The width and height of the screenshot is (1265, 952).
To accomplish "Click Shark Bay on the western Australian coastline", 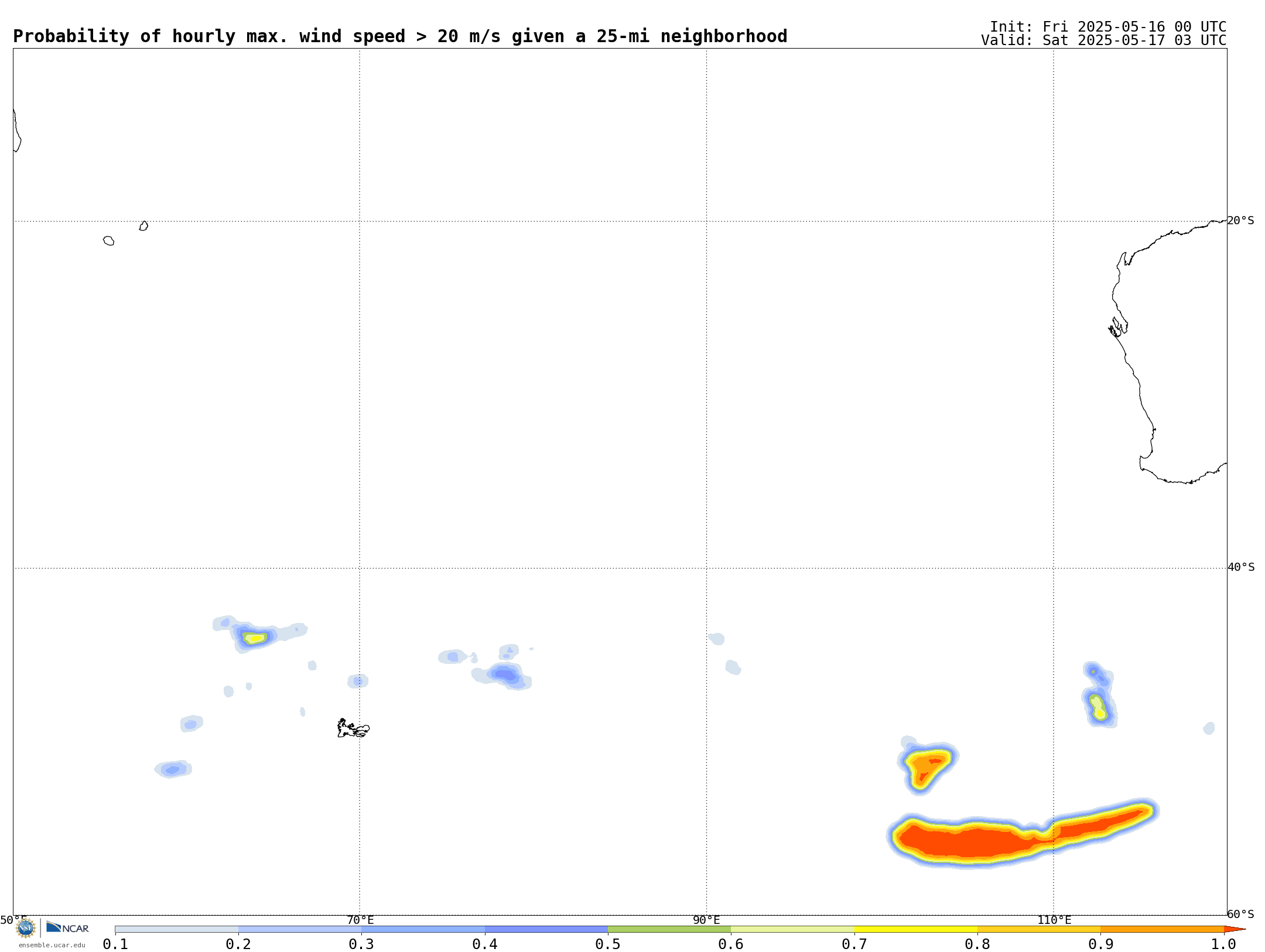I will 1118,327.
